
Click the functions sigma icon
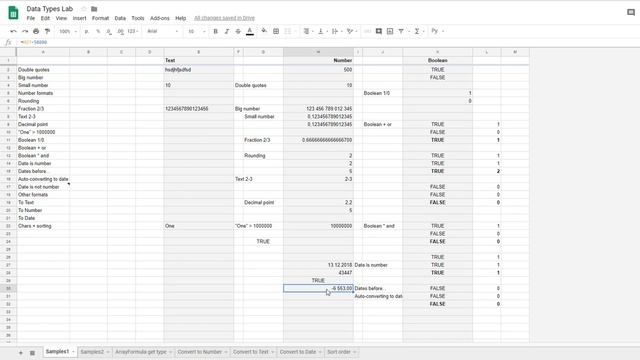[x=417, y=31]
